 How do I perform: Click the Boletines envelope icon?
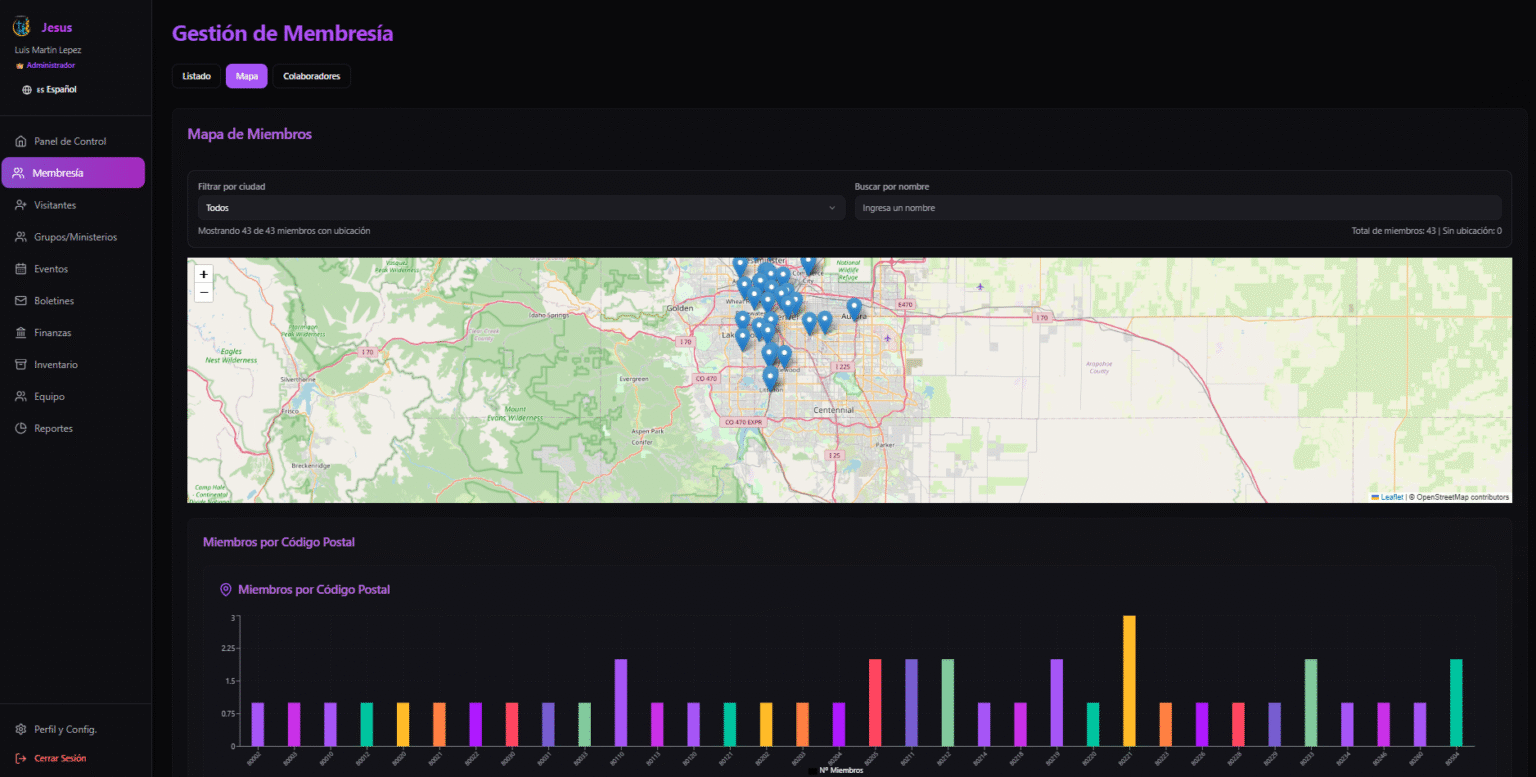click(21, 301)
